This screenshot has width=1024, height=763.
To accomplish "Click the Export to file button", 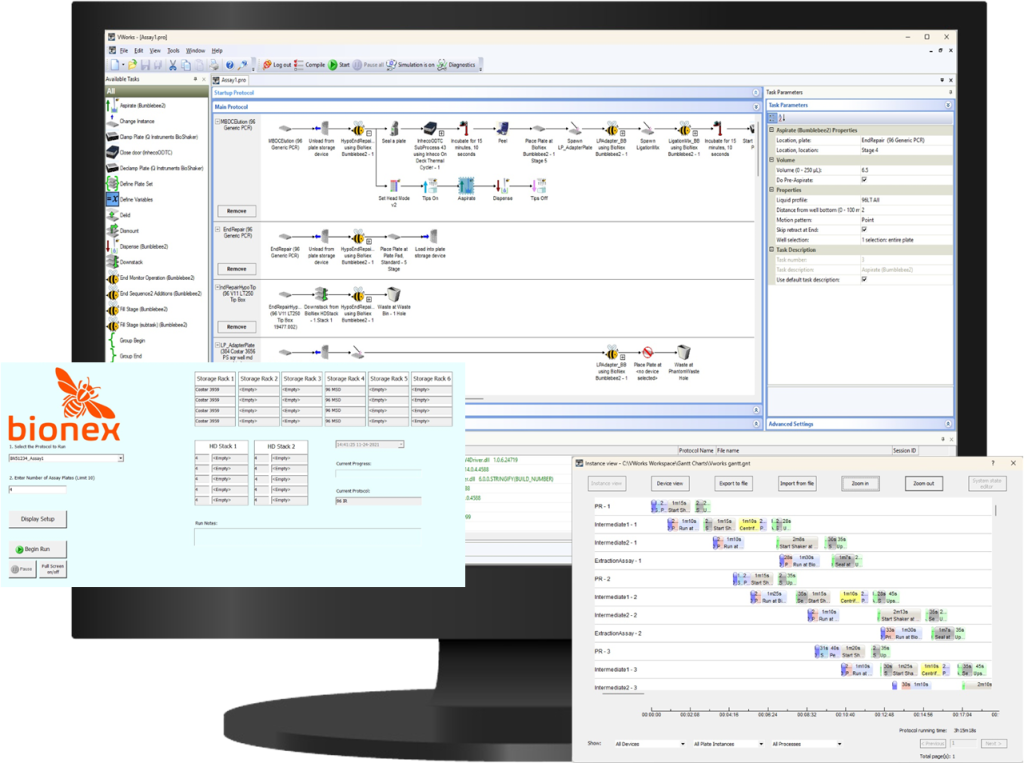I will 733,483.
